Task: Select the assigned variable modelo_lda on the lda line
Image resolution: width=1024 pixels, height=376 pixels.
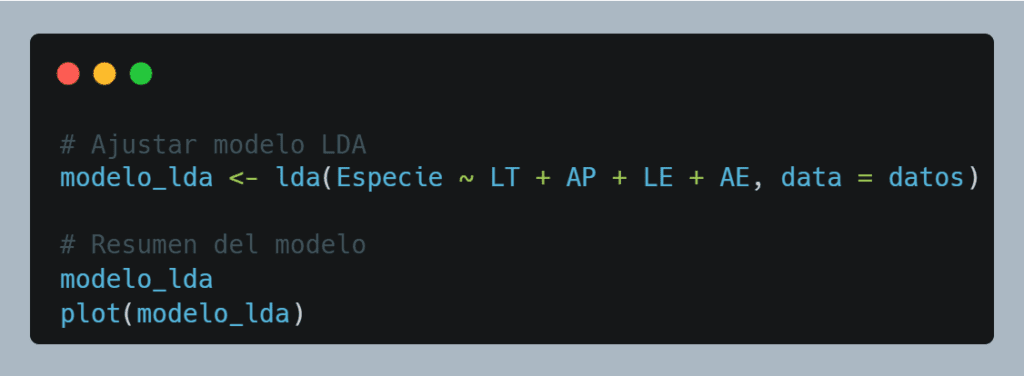Action: coord(136,178)
